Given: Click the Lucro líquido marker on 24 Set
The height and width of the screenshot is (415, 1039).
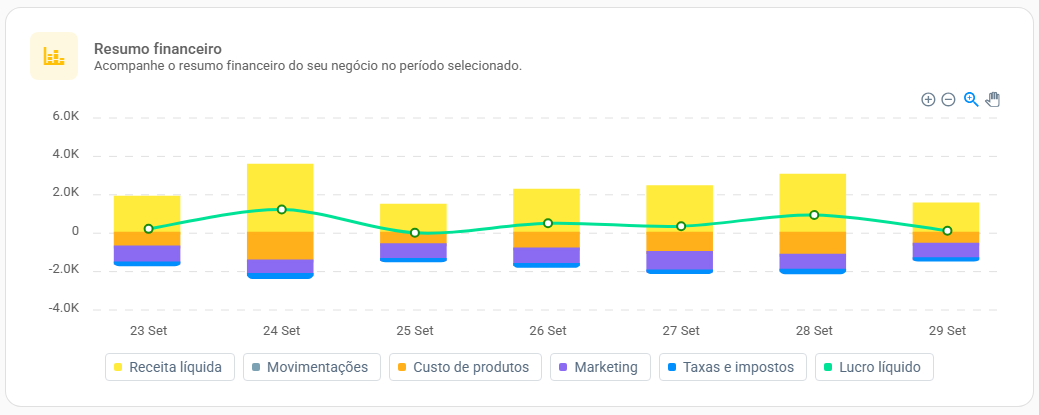Looking at the screenshot, I should click(x=282, y=209).
